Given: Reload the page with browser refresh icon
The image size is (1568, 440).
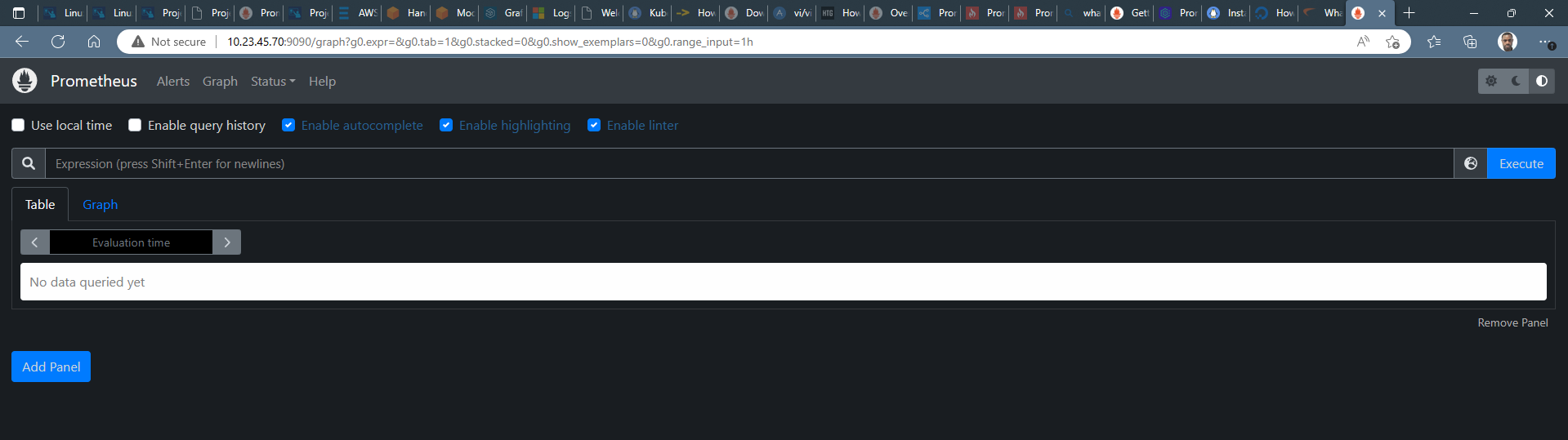Looking at the screenshot, I should click(x=58, y=42).
